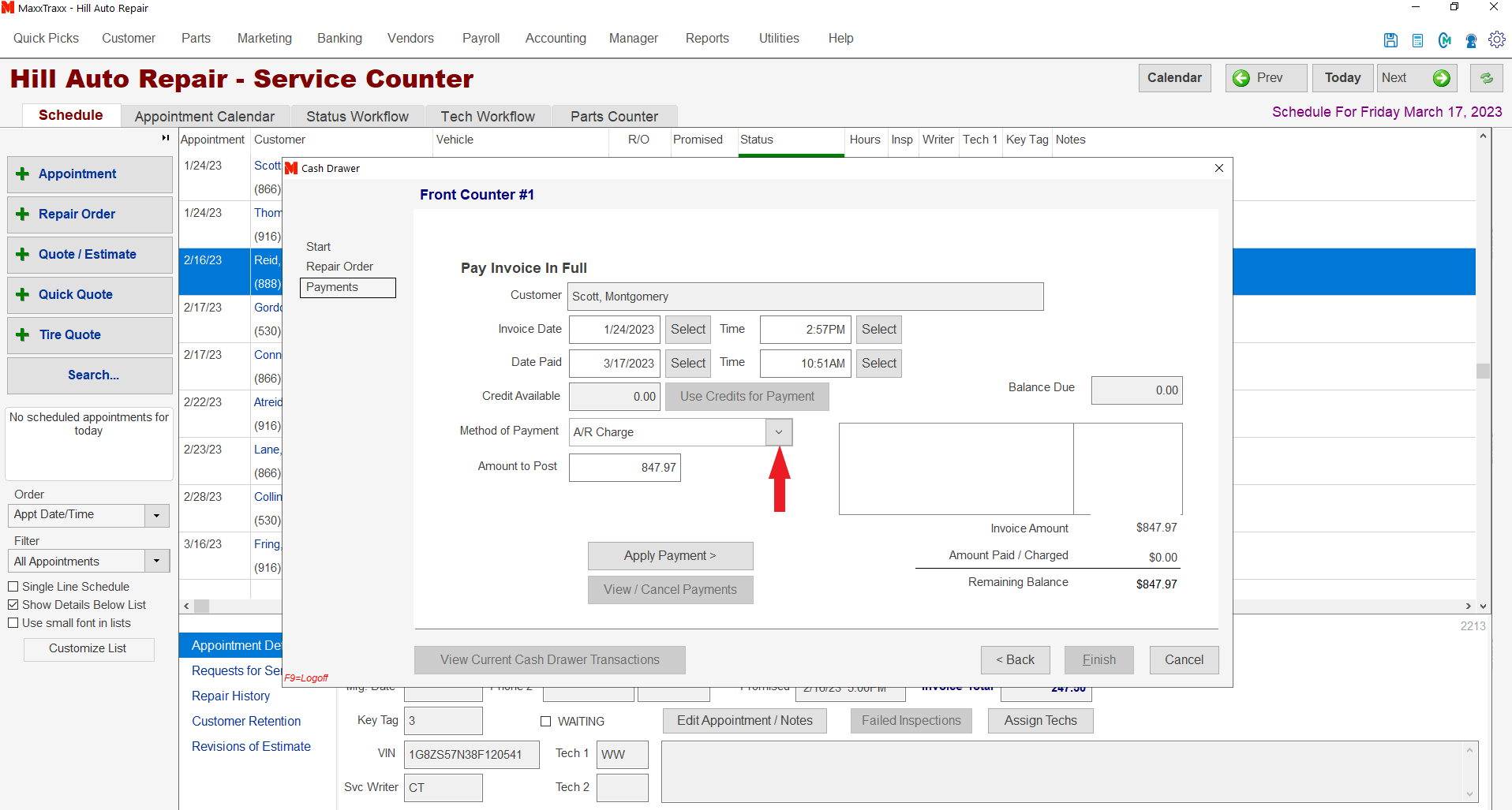Viewport: 1512px width, 810px height.
Task: Click the VIN field
Action: tap(472, 755)
